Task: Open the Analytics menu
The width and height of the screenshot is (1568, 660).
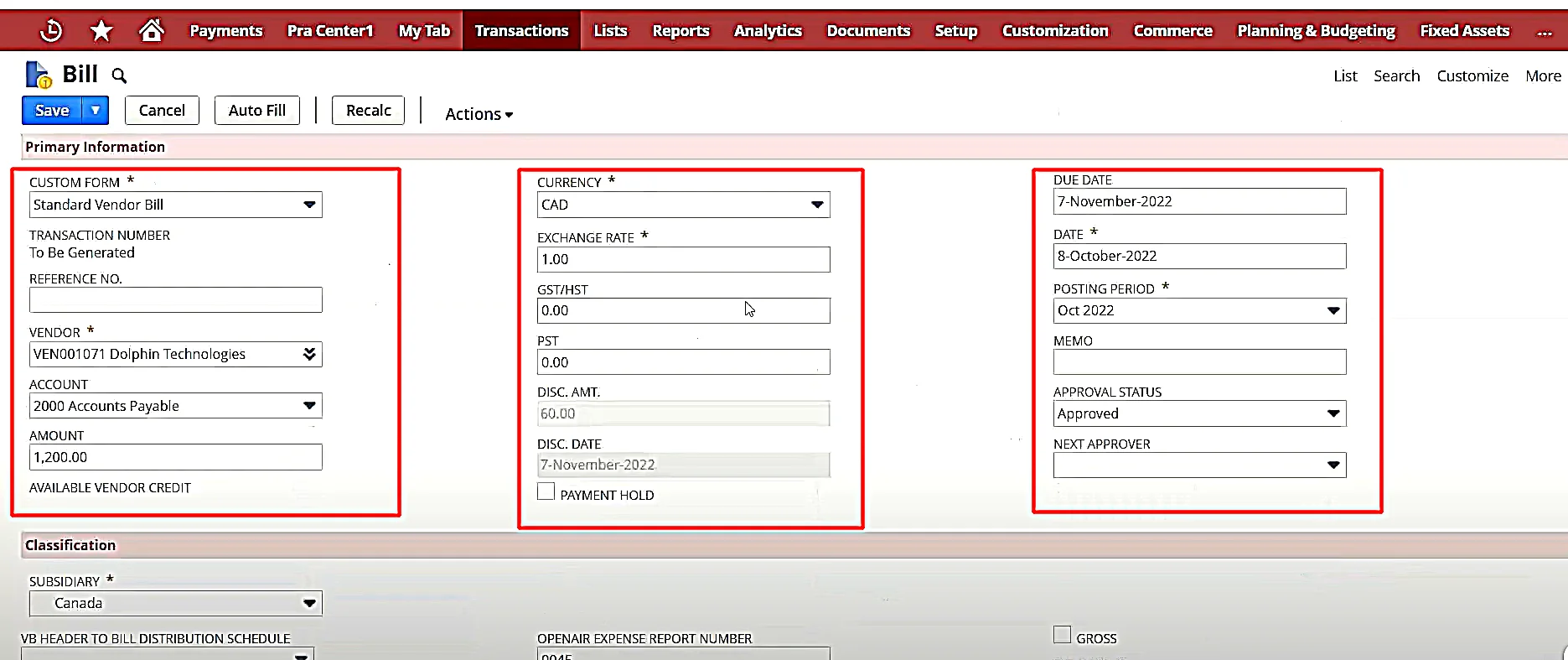Action: pyautogui.click(x=768, y=31)
